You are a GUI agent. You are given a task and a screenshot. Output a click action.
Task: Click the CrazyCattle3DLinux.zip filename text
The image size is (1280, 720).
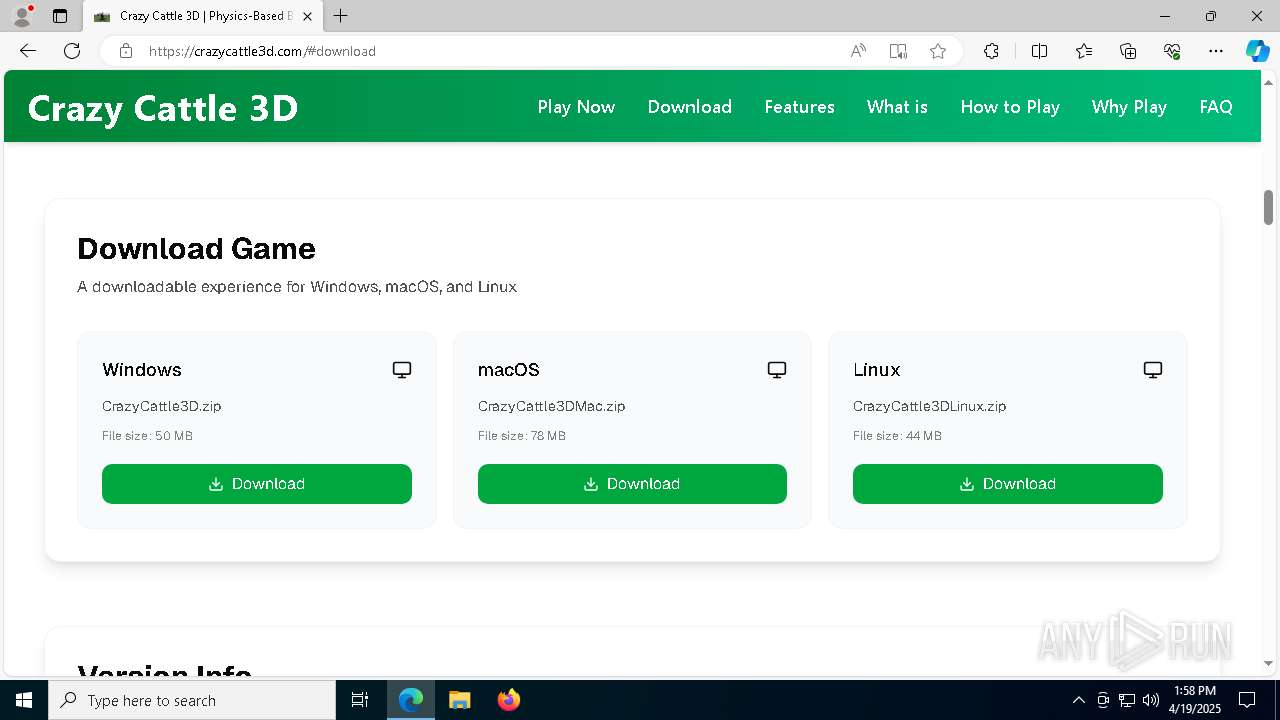[930, 406]
